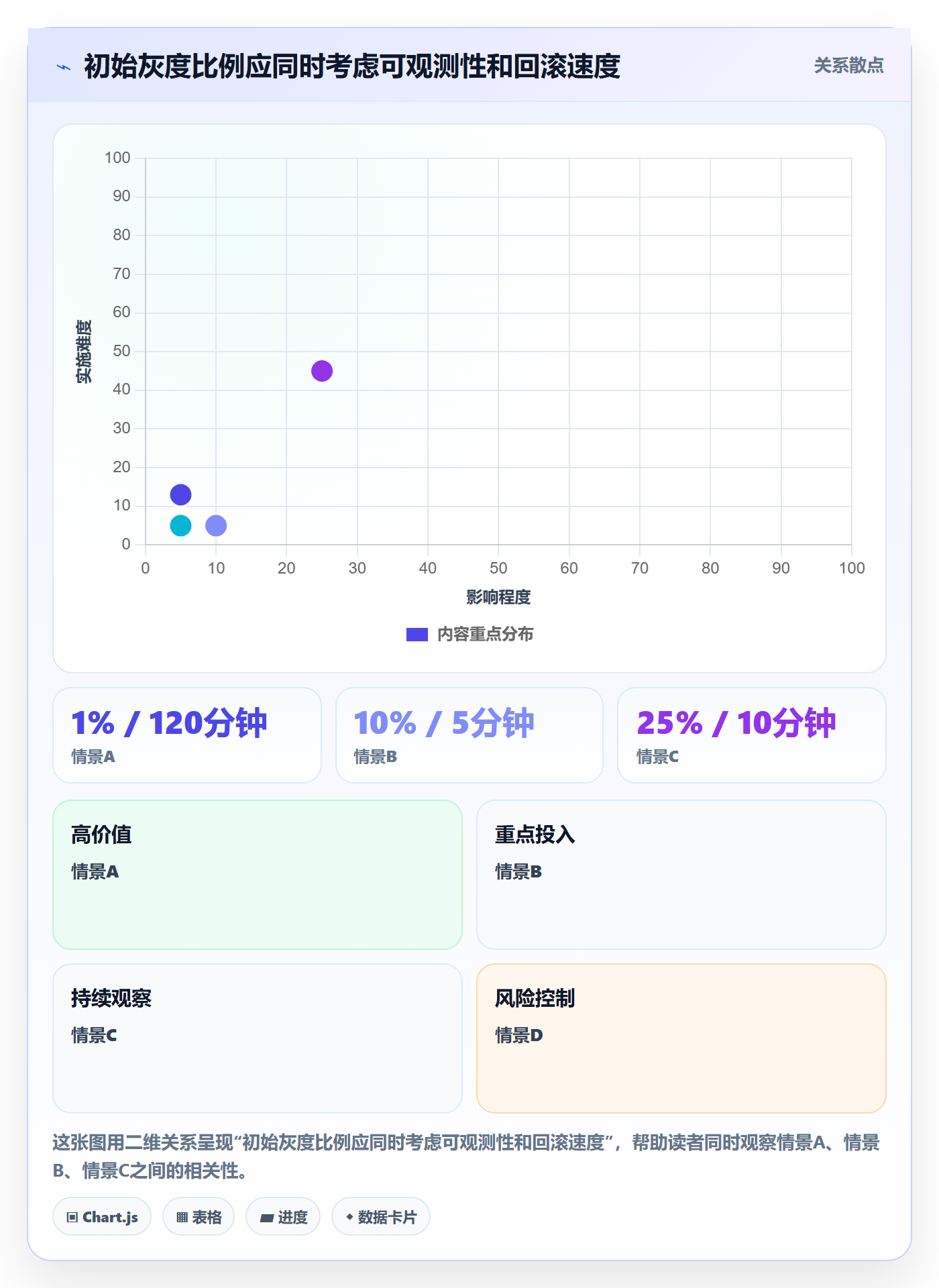Screen dimensions: 939x1288
Task: Click the 影响程度 axis title
Action: pyautogui.click(x=498, y=597)
